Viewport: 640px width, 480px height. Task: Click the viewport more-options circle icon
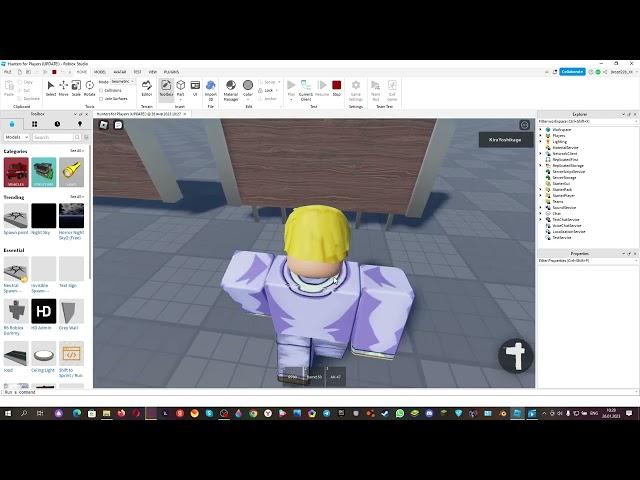(x=524, y=125)
